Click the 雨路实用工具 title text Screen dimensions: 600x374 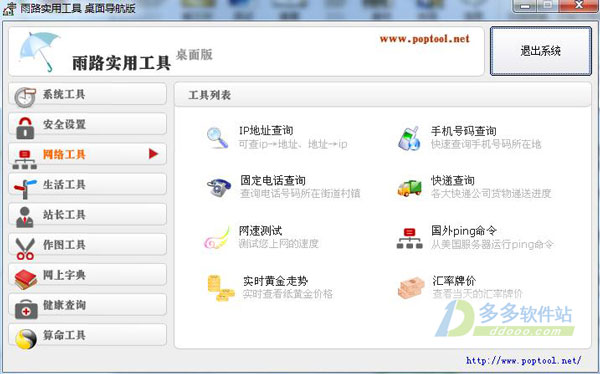[x=121, y=63]
